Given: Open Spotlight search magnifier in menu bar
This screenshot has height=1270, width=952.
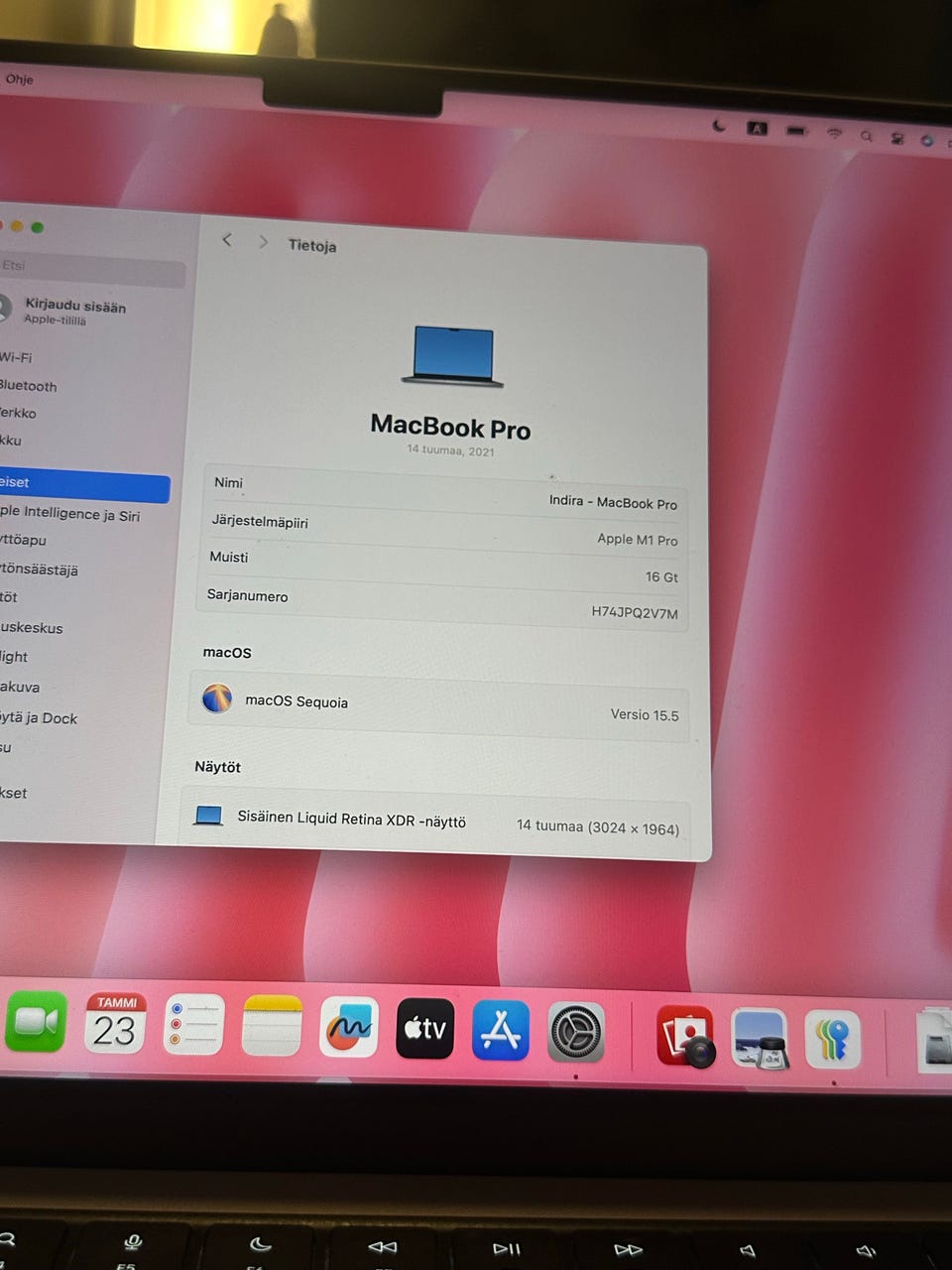Looking at the screenshot, I should point(866,136).
